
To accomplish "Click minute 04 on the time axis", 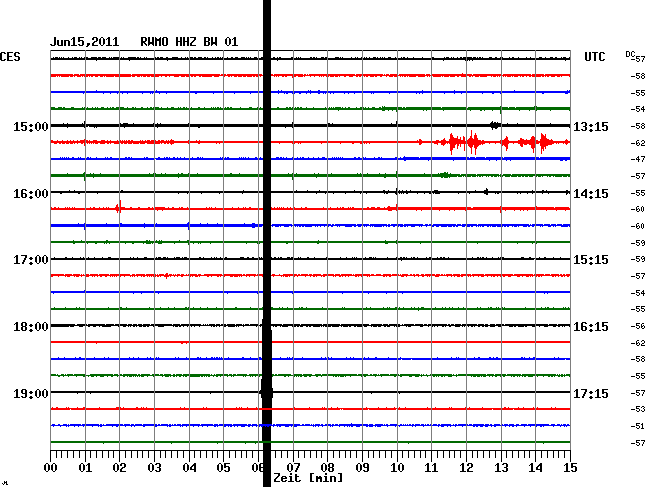I will [189, 468].
